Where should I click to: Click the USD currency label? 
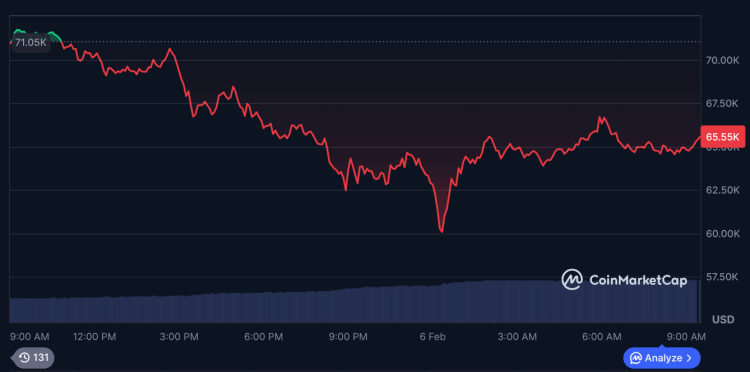point(723,319)
